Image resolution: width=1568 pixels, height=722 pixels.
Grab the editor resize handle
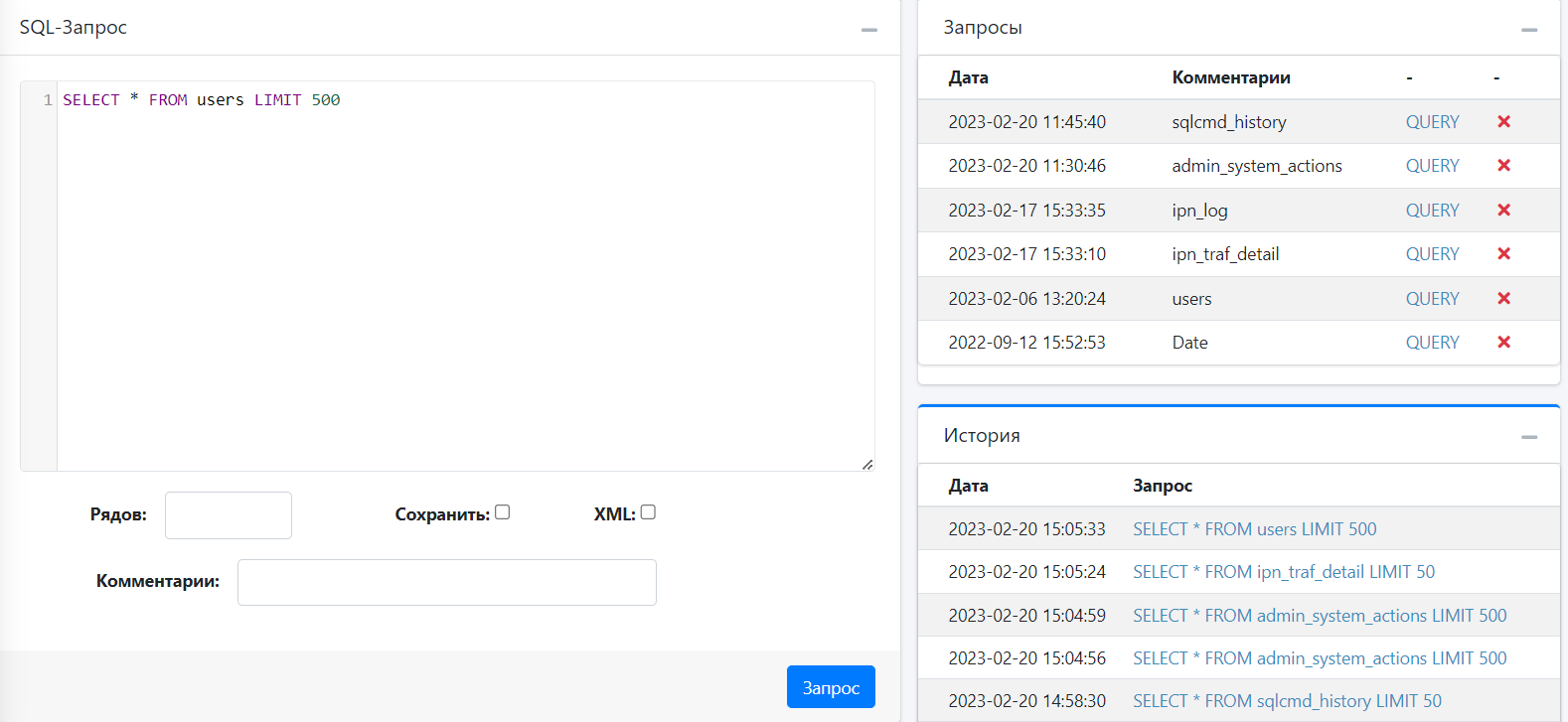[867, 464]
